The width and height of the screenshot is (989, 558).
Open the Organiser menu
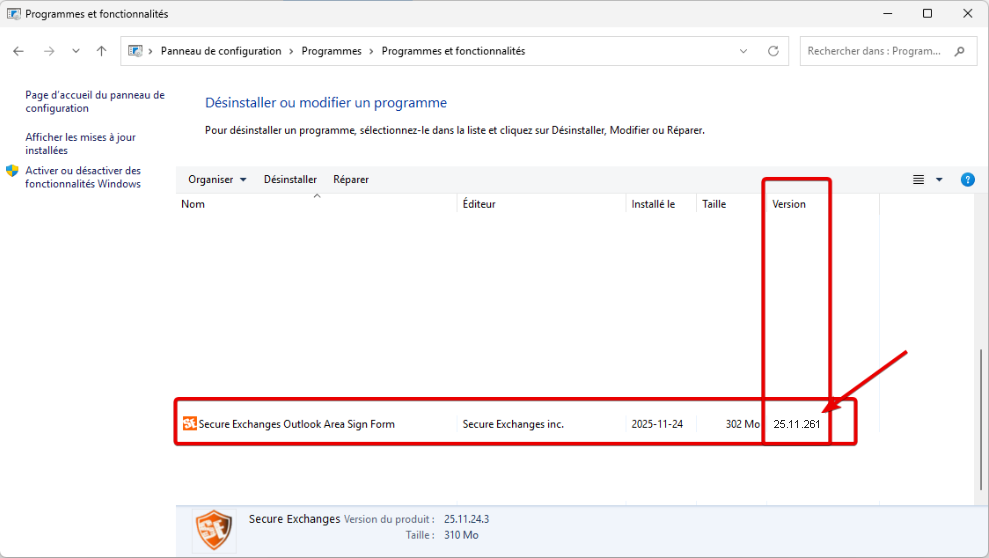[x=217, y=180]
